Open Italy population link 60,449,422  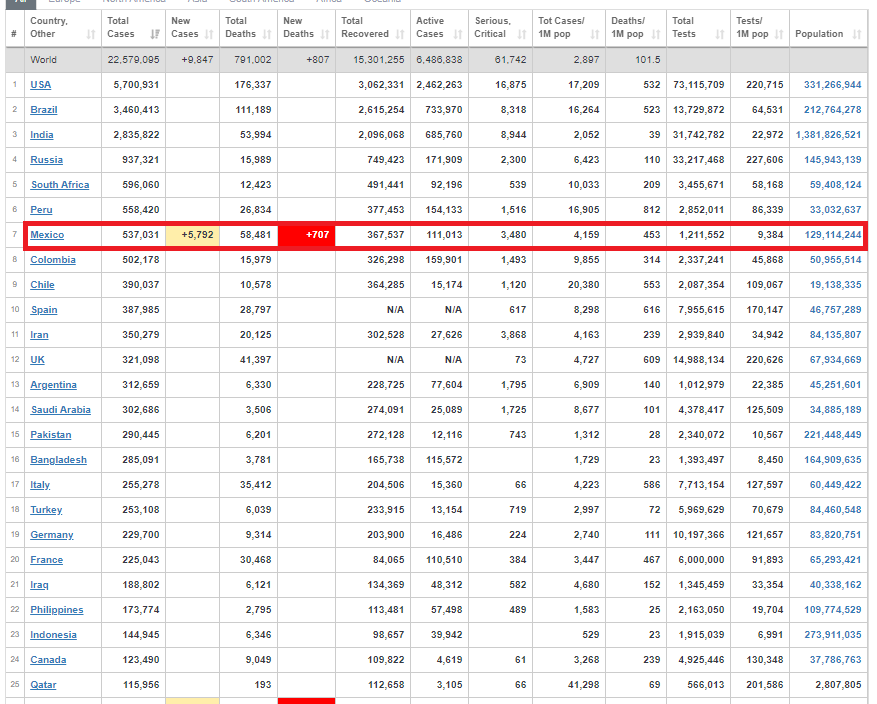click(x=835, y=485)
